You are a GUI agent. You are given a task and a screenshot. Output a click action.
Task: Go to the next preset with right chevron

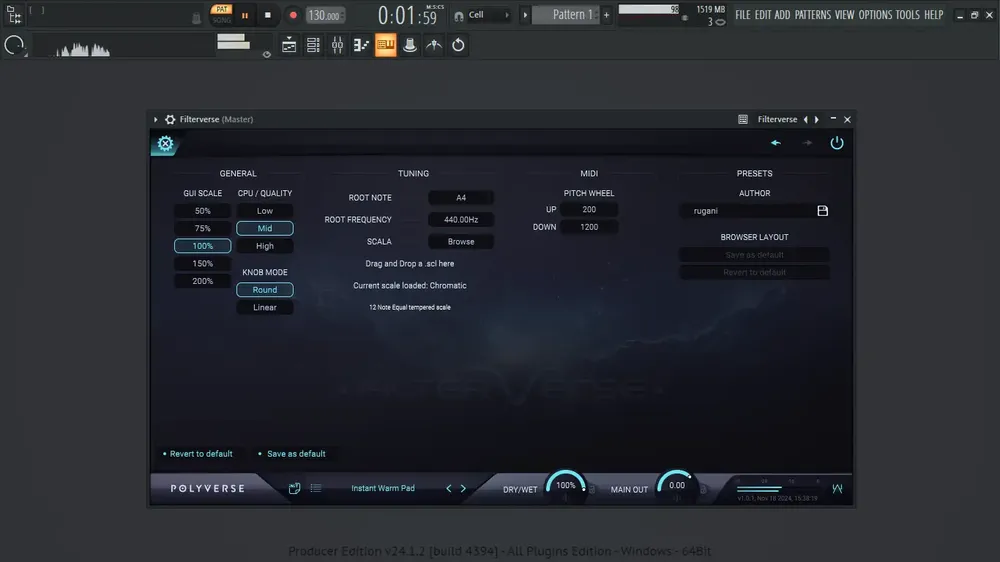tap(463, 488)
